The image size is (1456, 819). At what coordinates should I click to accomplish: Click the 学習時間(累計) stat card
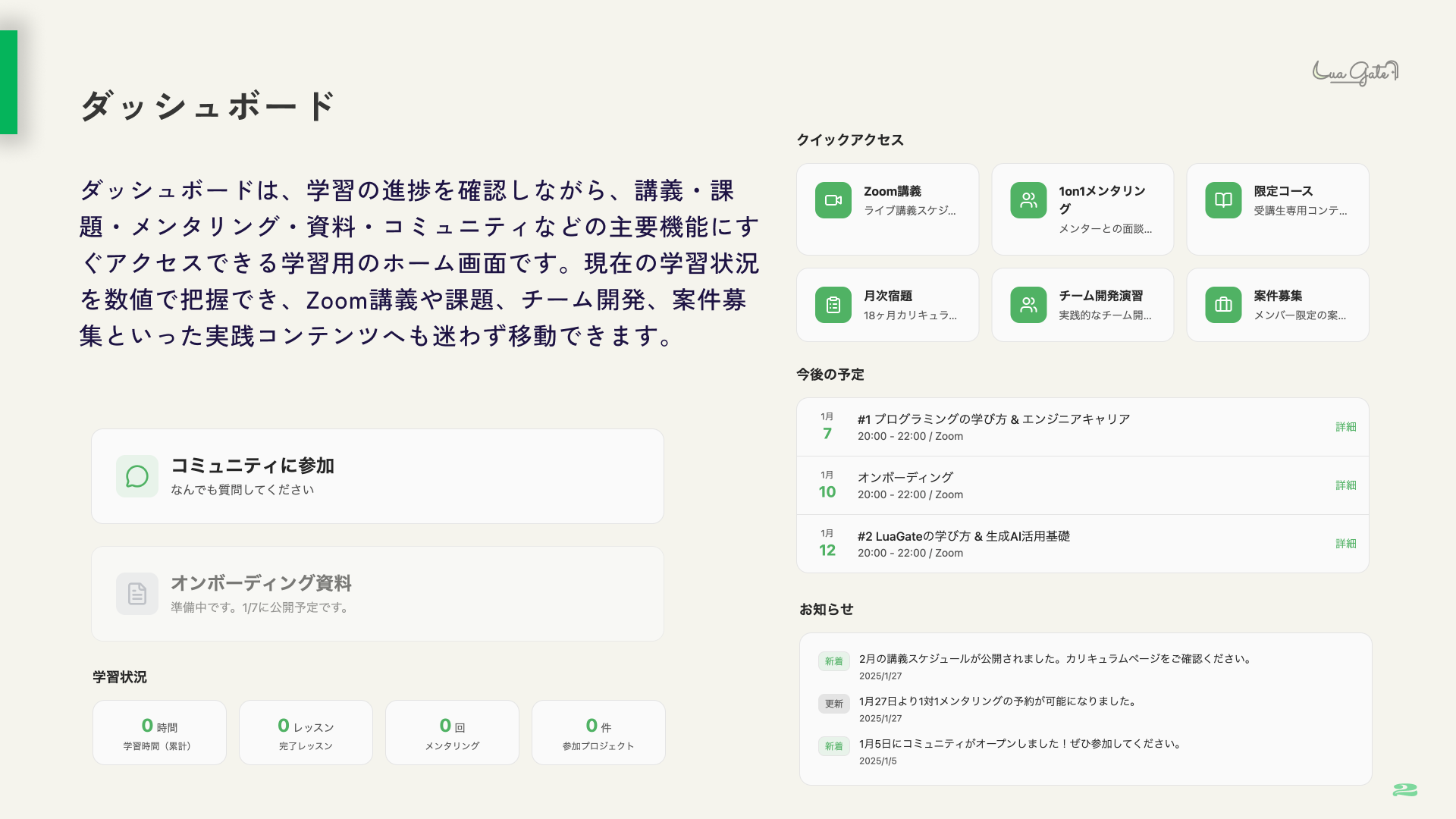159,733
